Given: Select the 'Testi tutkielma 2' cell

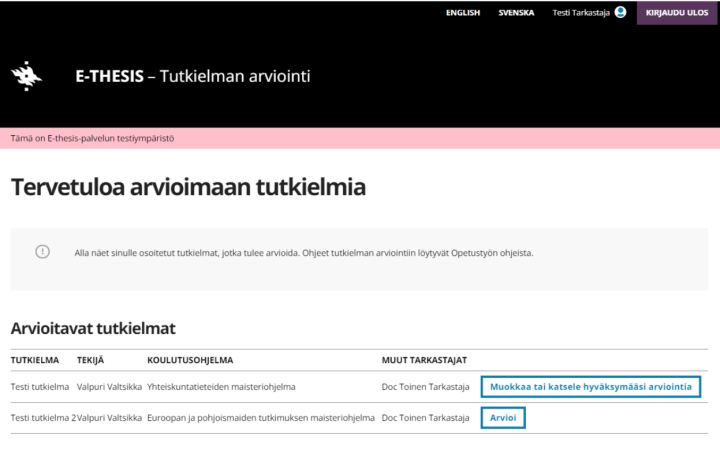Looking at the screenshot, I should pyautogui.click(x=43, y=418).
